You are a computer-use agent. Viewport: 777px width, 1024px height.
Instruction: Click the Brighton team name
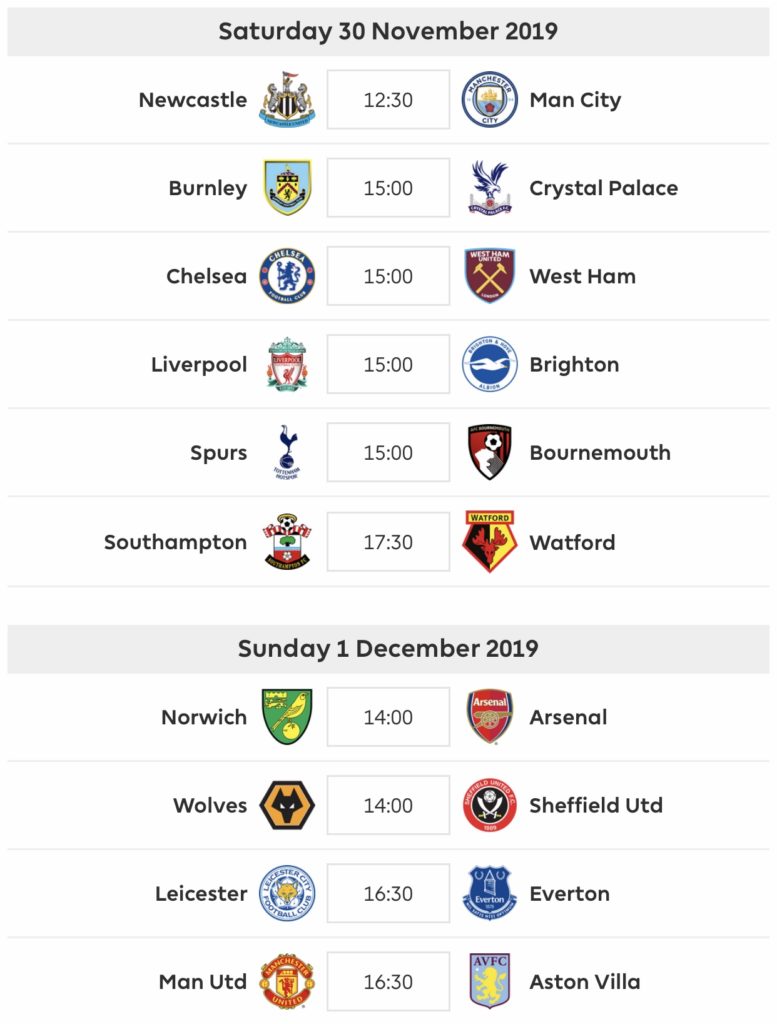[x=575, y=364]
